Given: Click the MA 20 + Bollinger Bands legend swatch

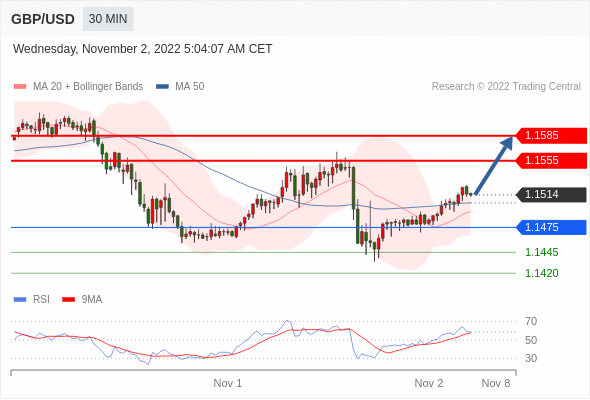Looking at the screenshot, I should [20, 87].
